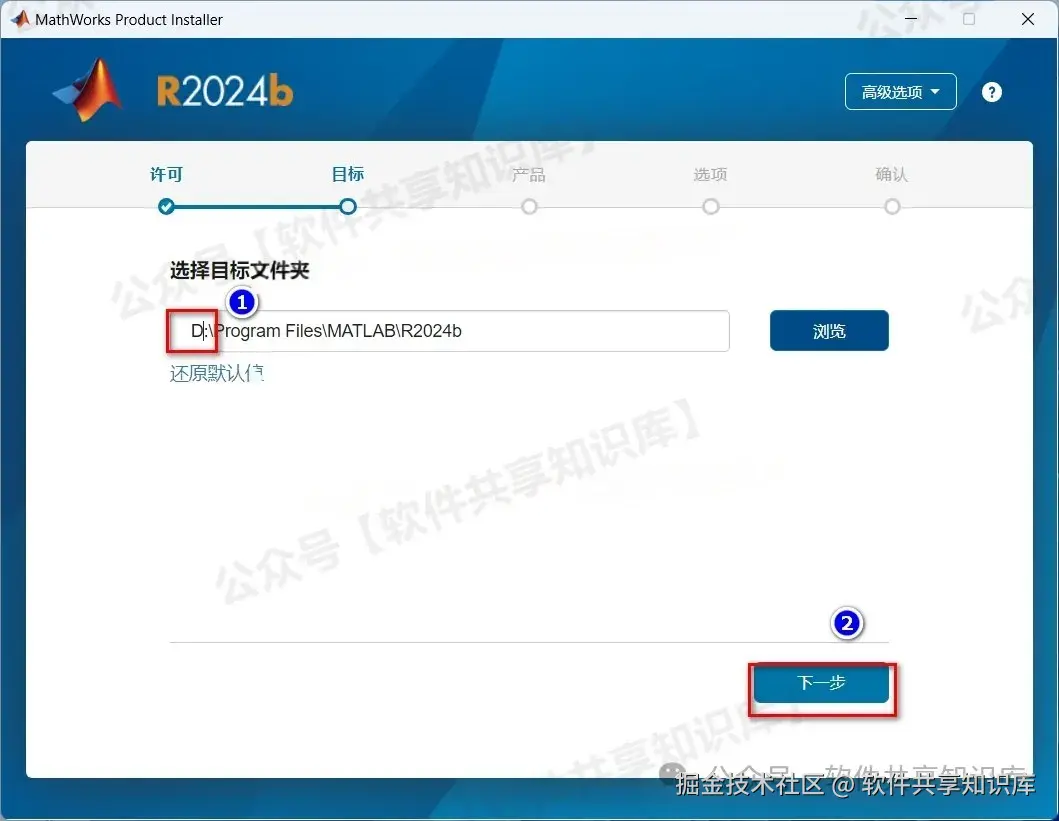Screen dimensions: 1059x821
Task: Click into the destination folder path field
Action: 449,331
